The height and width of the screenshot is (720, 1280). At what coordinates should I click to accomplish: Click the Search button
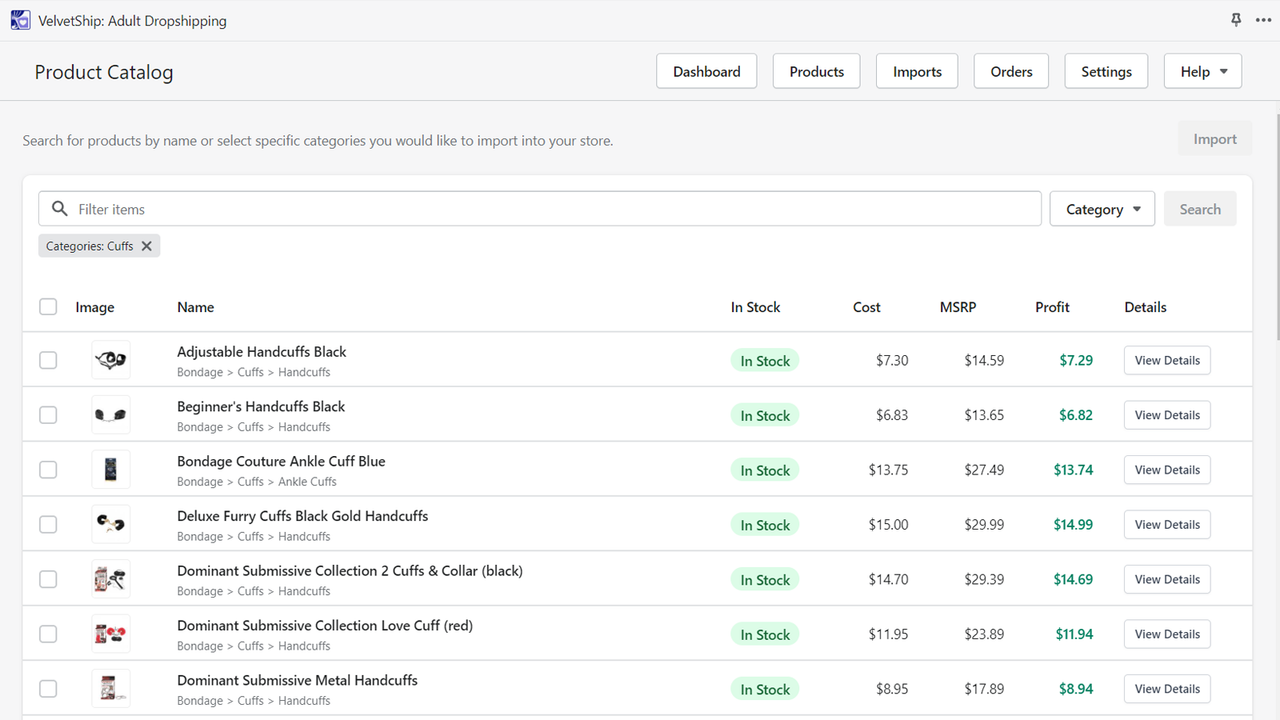[x=1200, y=209]
